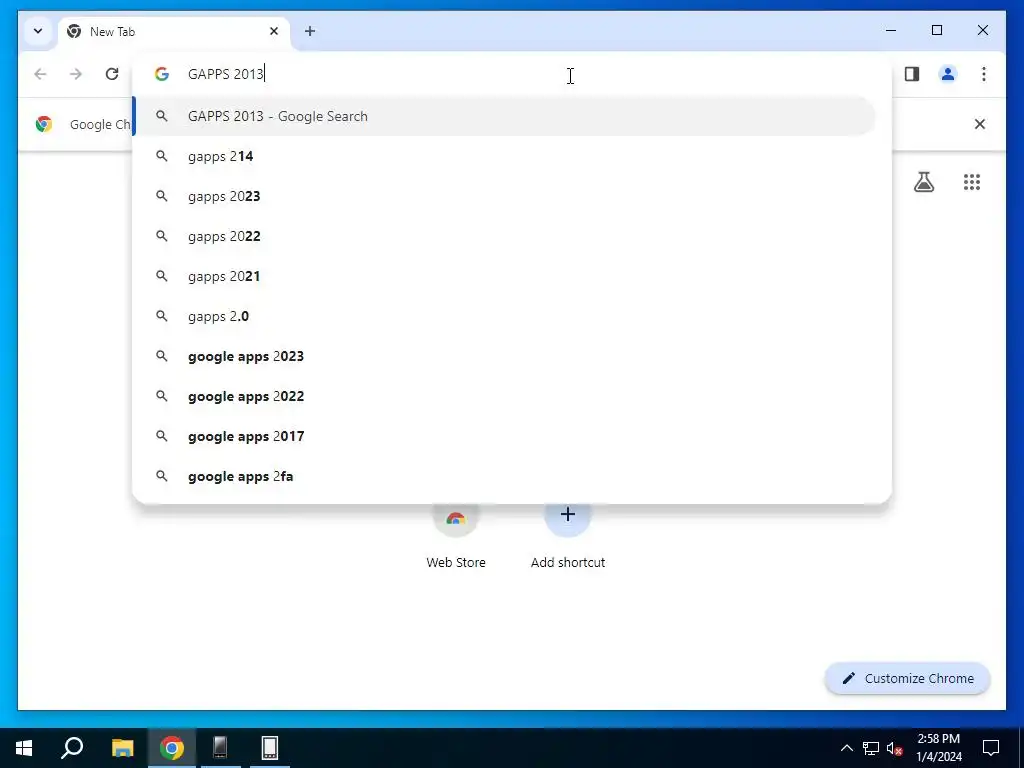
Task: Go back with the back arrow
Action: coord(40,74)
